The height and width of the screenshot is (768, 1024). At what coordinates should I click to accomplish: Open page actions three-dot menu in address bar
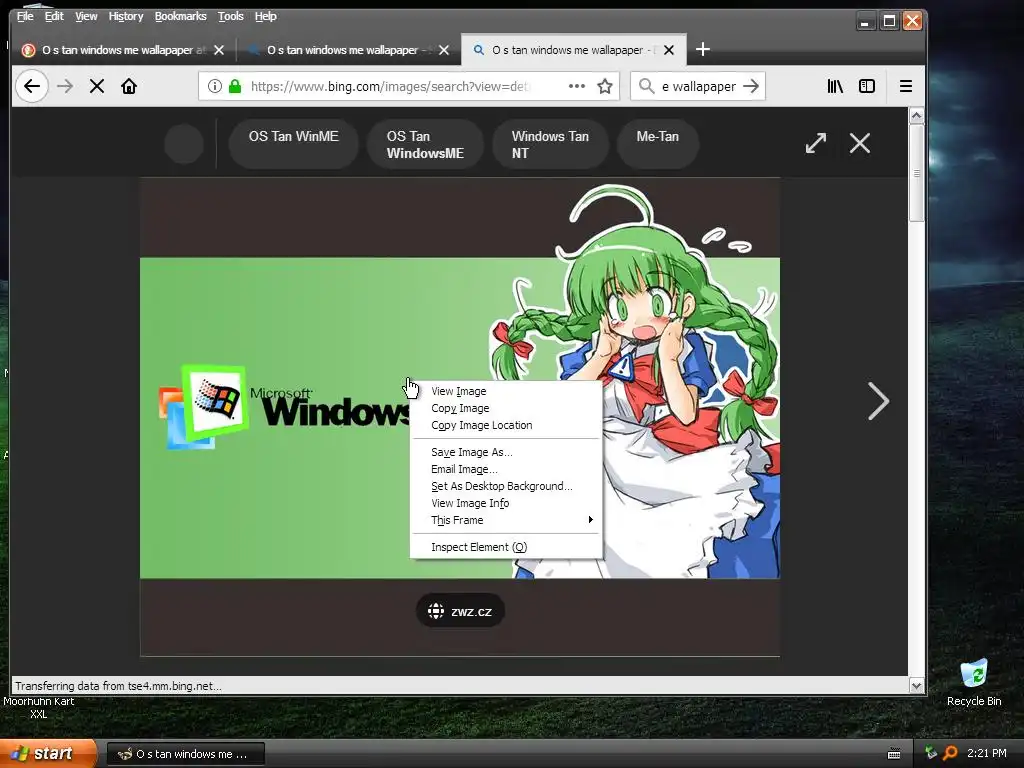click(x=577, y=86)
